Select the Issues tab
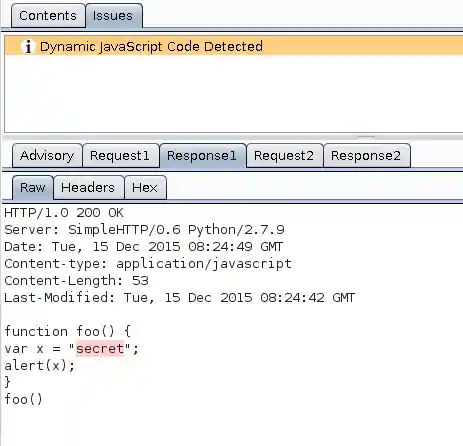The height and width of the screenshot is (446, 463). (114, 16)
